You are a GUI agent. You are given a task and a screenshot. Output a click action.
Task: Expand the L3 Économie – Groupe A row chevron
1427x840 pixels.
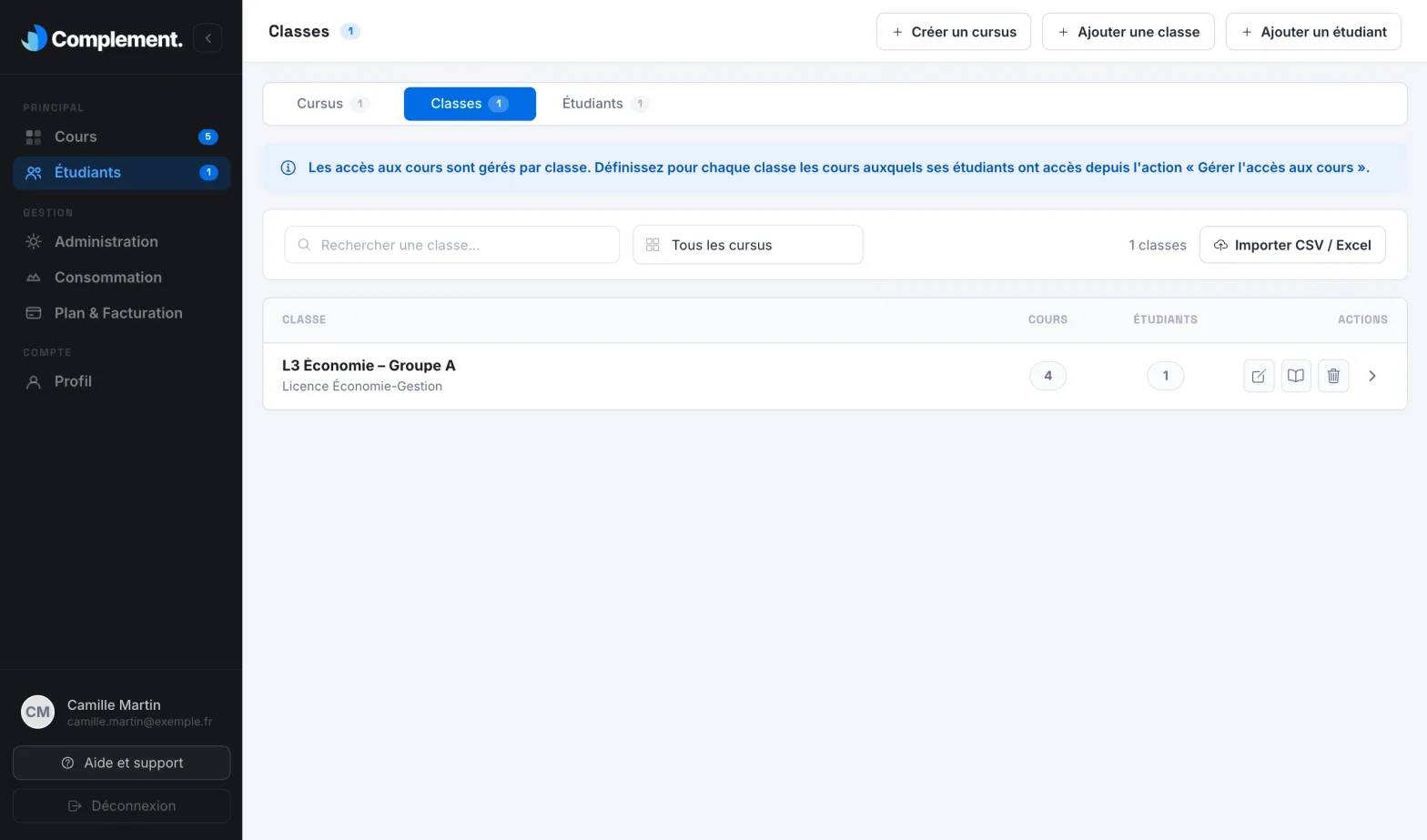tap(1372, 376)
